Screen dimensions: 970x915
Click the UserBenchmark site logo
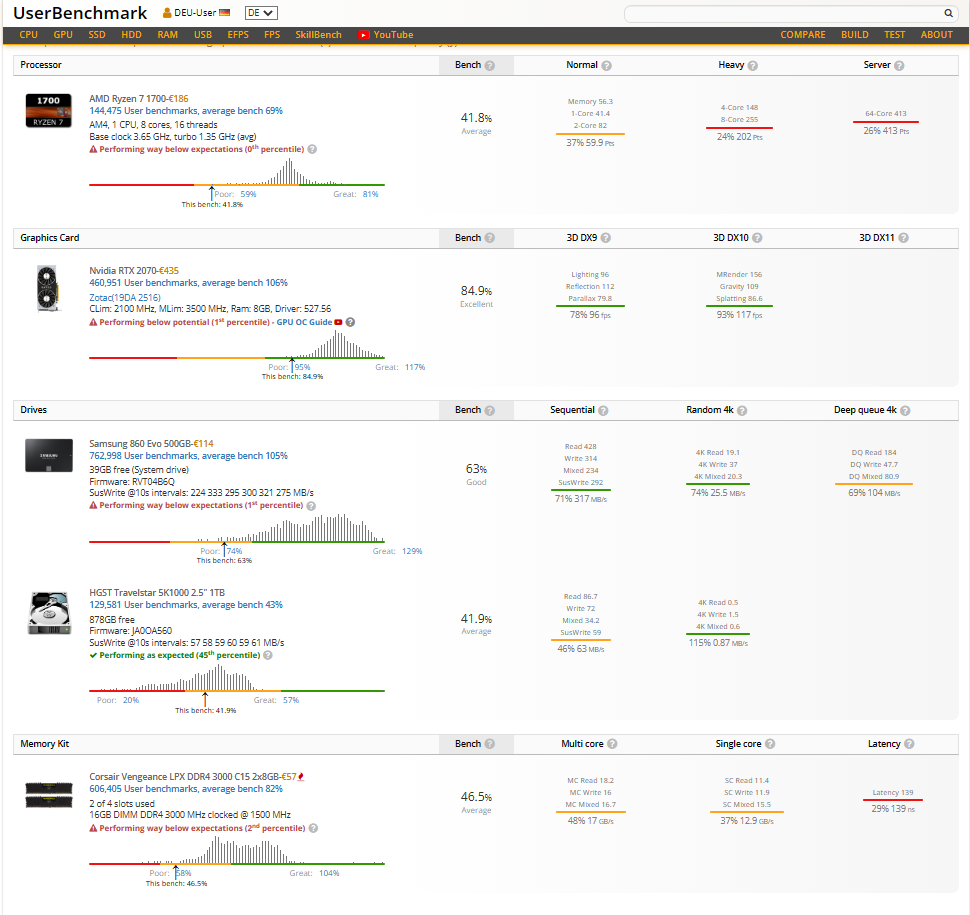(80, 13)
